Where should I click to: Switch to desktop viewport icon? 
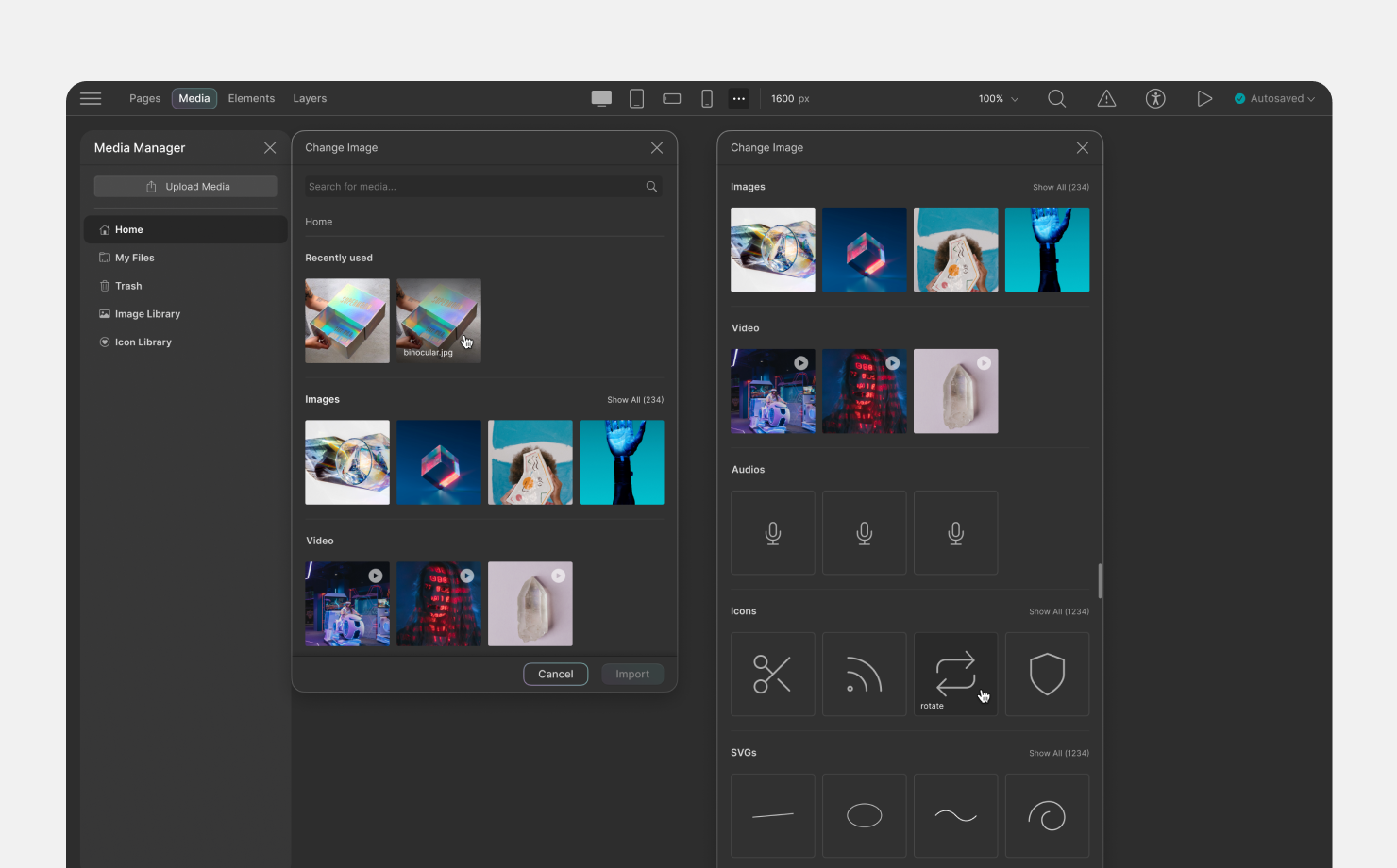pos(601,98)
